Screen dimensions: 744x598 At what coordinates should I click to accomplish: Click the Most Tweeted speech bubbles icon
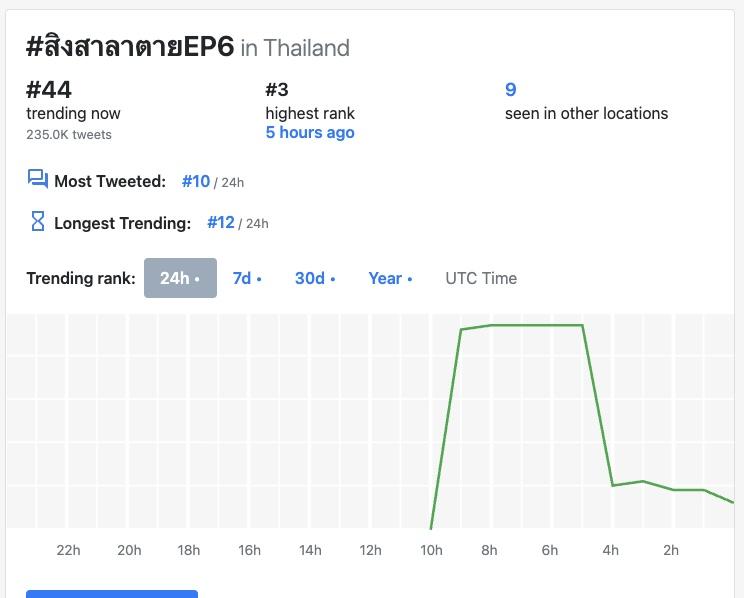38,180
